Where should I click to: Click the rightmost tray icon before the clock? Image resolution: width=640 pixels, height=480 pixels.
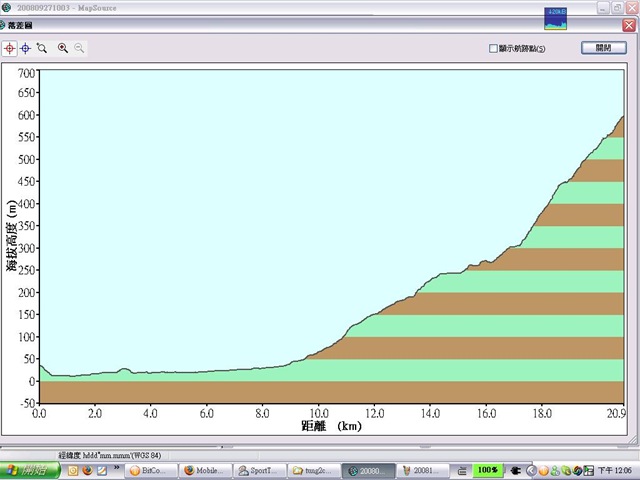pyautogui.click(x=588, y=471)
